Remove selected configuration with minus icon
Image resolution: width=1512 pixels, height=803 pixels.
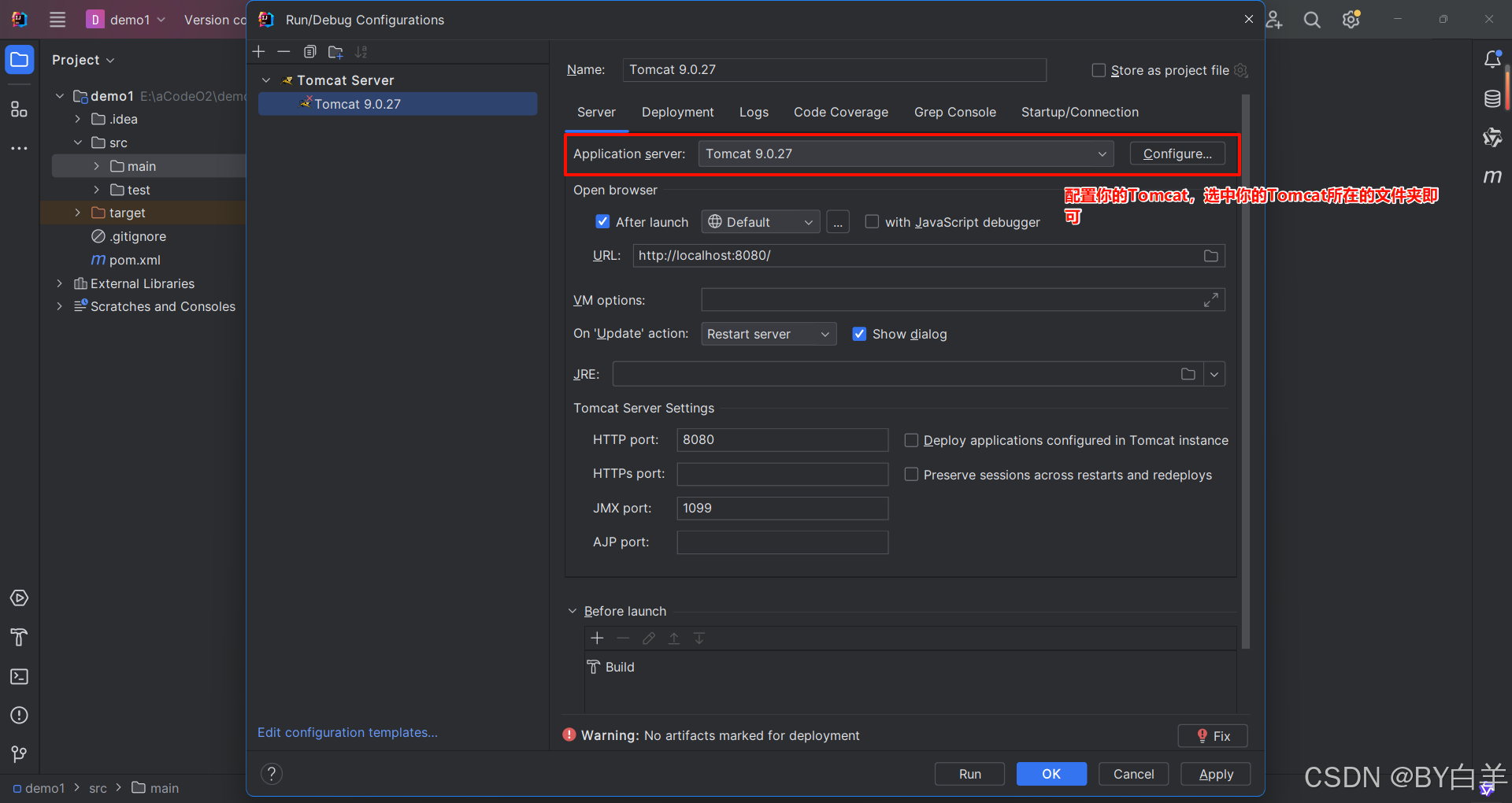point(283,52)
